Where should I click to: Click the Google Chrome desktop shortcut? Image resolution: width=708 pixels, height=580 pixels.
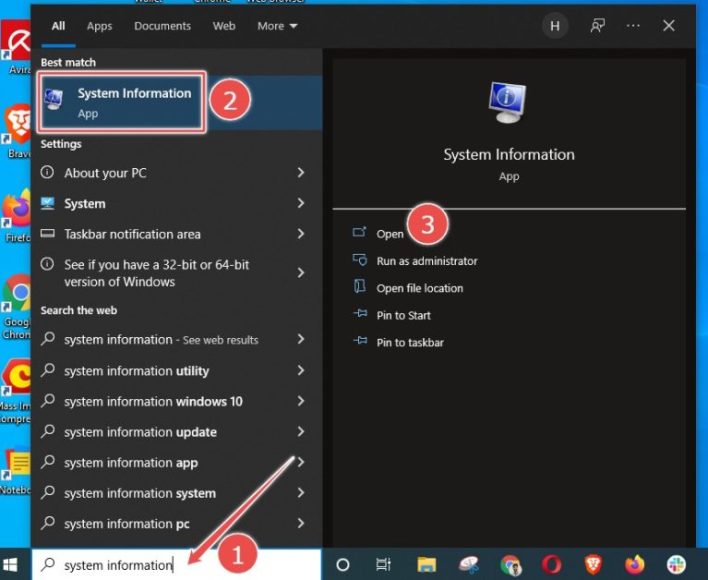(x=16, y=307)
